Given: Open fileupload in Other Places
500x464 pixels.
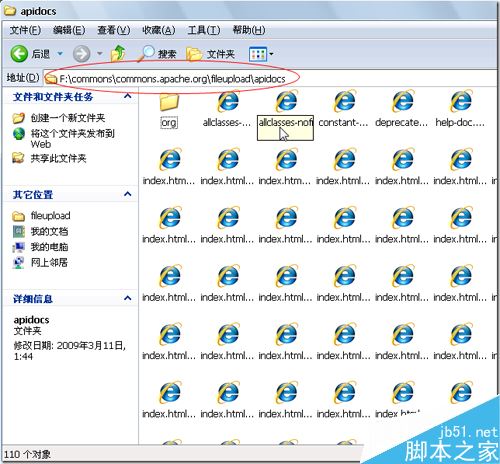Looking at the screenshot, I should tap(50, 216).
